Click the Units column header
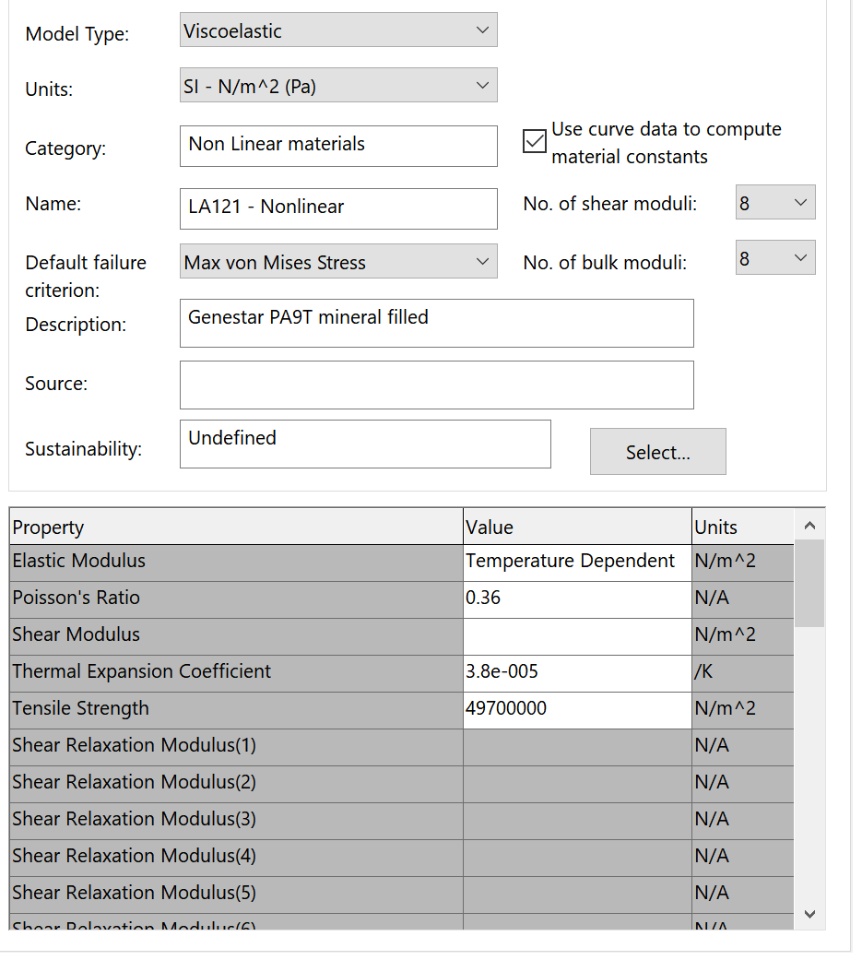 pos(743,527)
